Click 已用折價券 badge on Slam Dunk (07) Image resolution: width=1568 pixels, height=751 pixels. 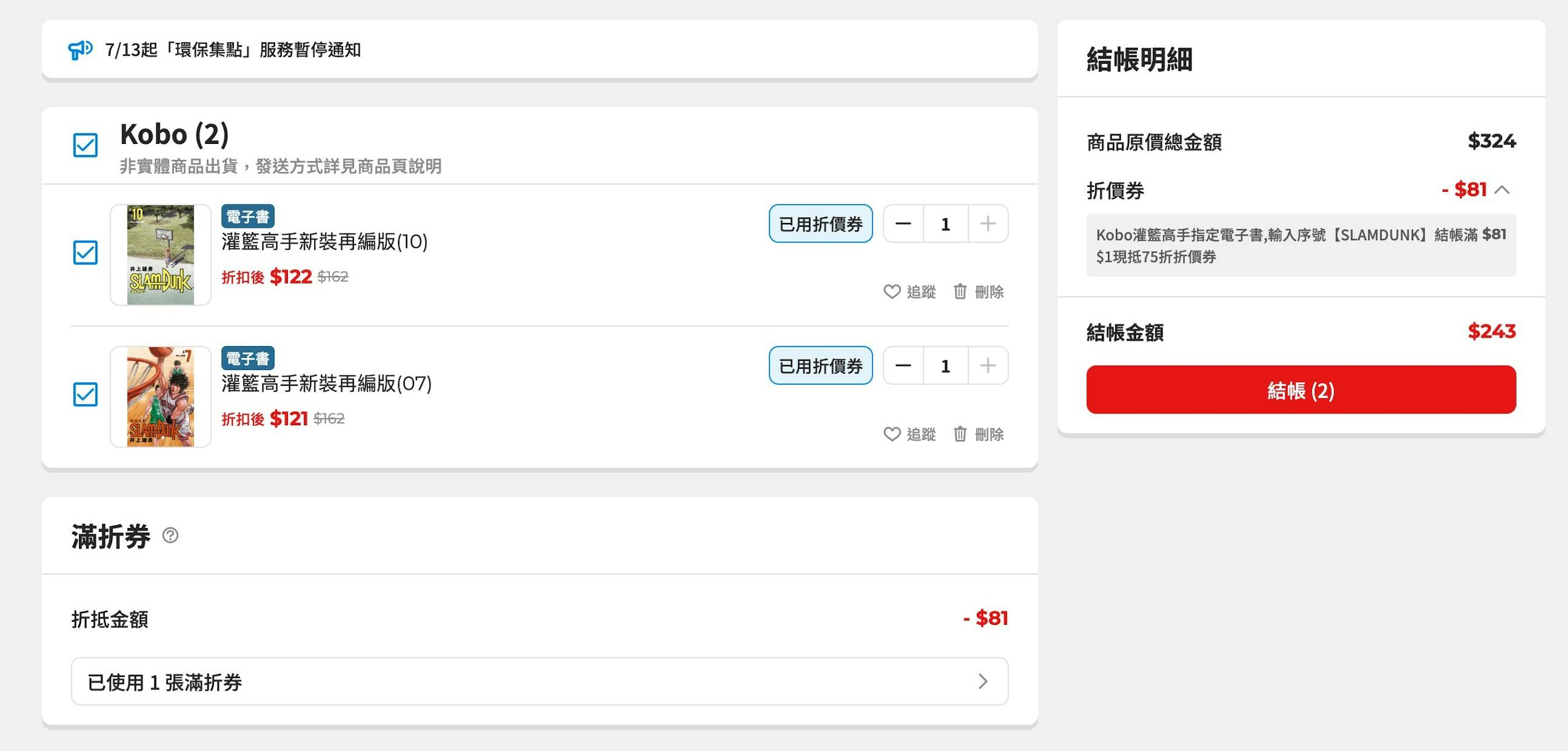pos(820,366)
